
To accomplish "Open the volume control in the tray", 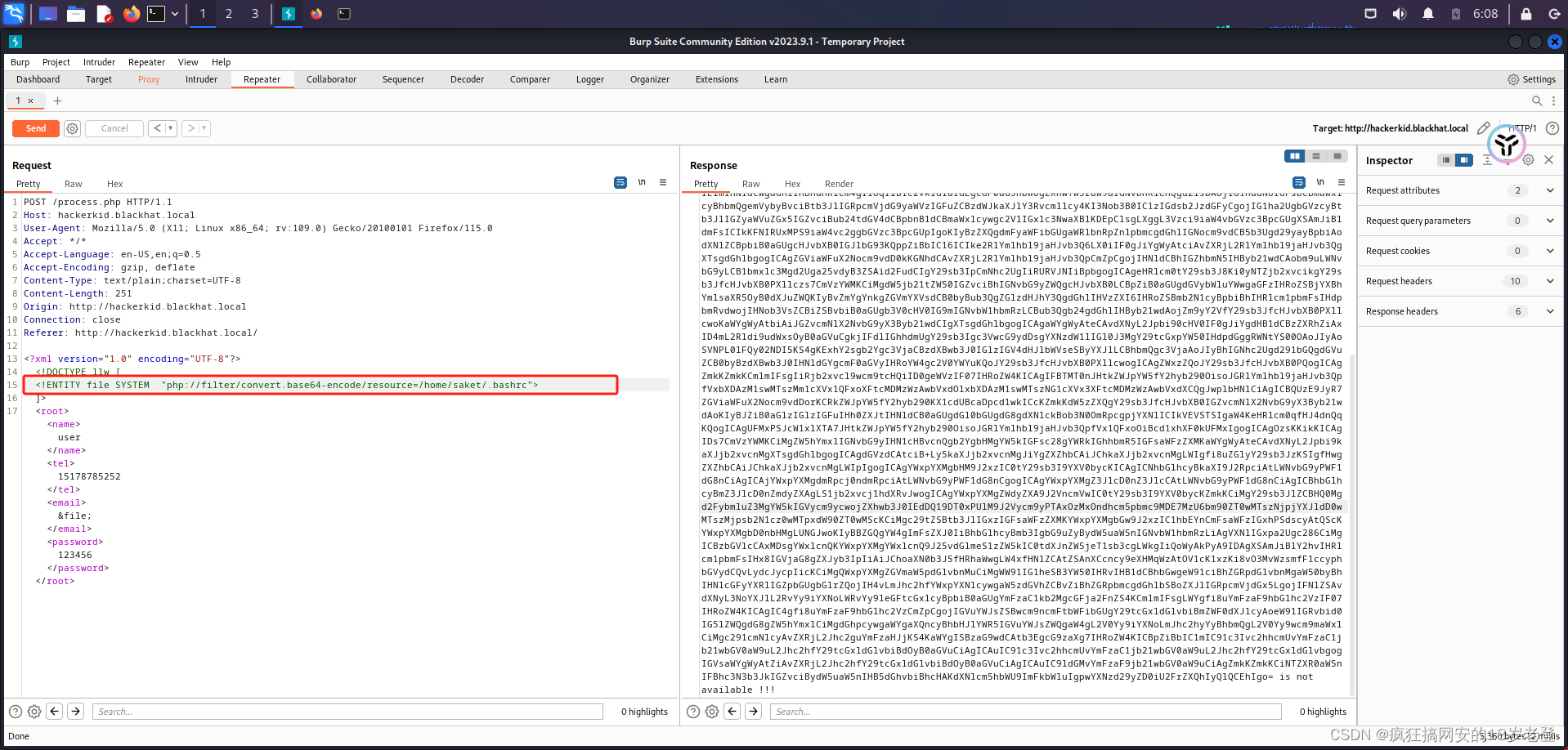I will click(1400, 14).
